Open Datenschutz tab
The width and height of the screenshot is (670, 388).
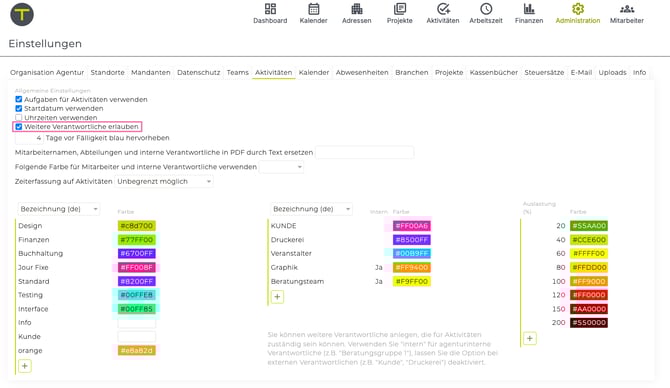pyautogui.click(x=199, y=73)
